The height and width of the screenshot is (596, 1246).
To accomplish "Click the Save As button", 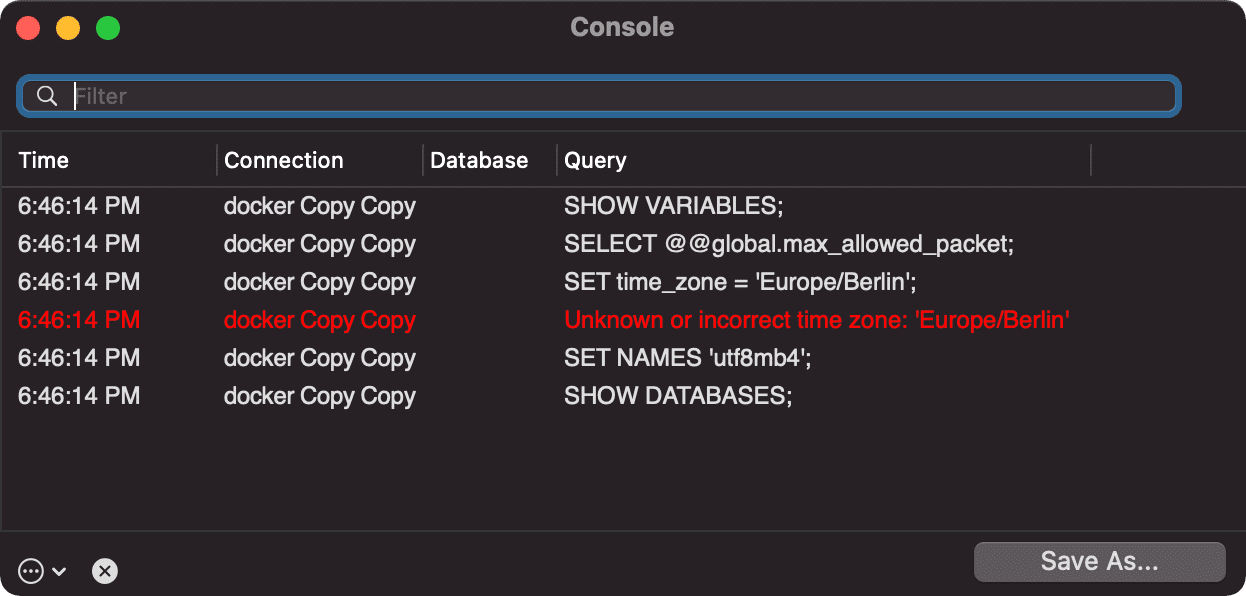I will 1099,561.
